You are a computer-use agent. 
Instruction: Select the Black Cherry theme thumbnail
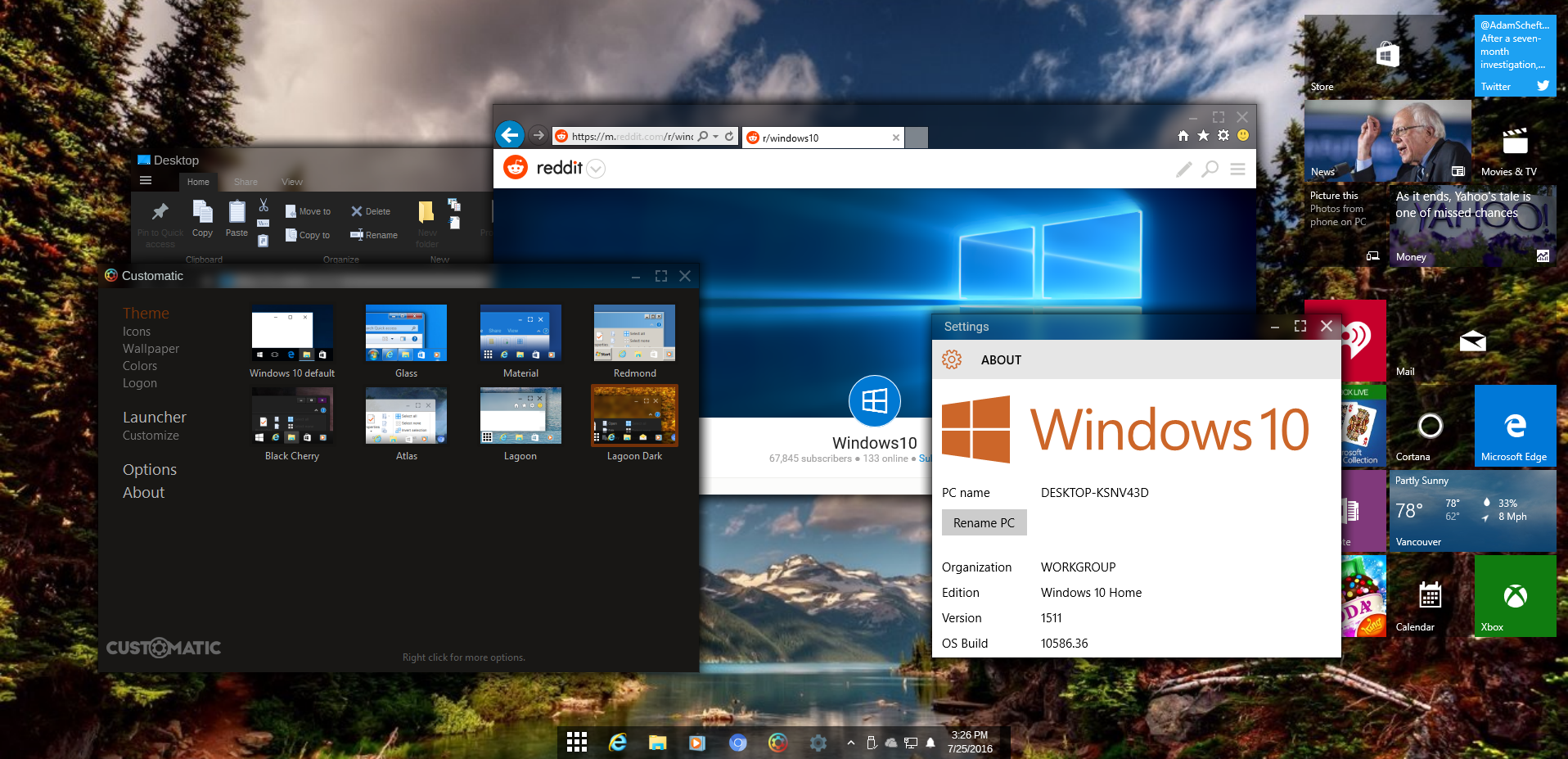tap(292, 417)
